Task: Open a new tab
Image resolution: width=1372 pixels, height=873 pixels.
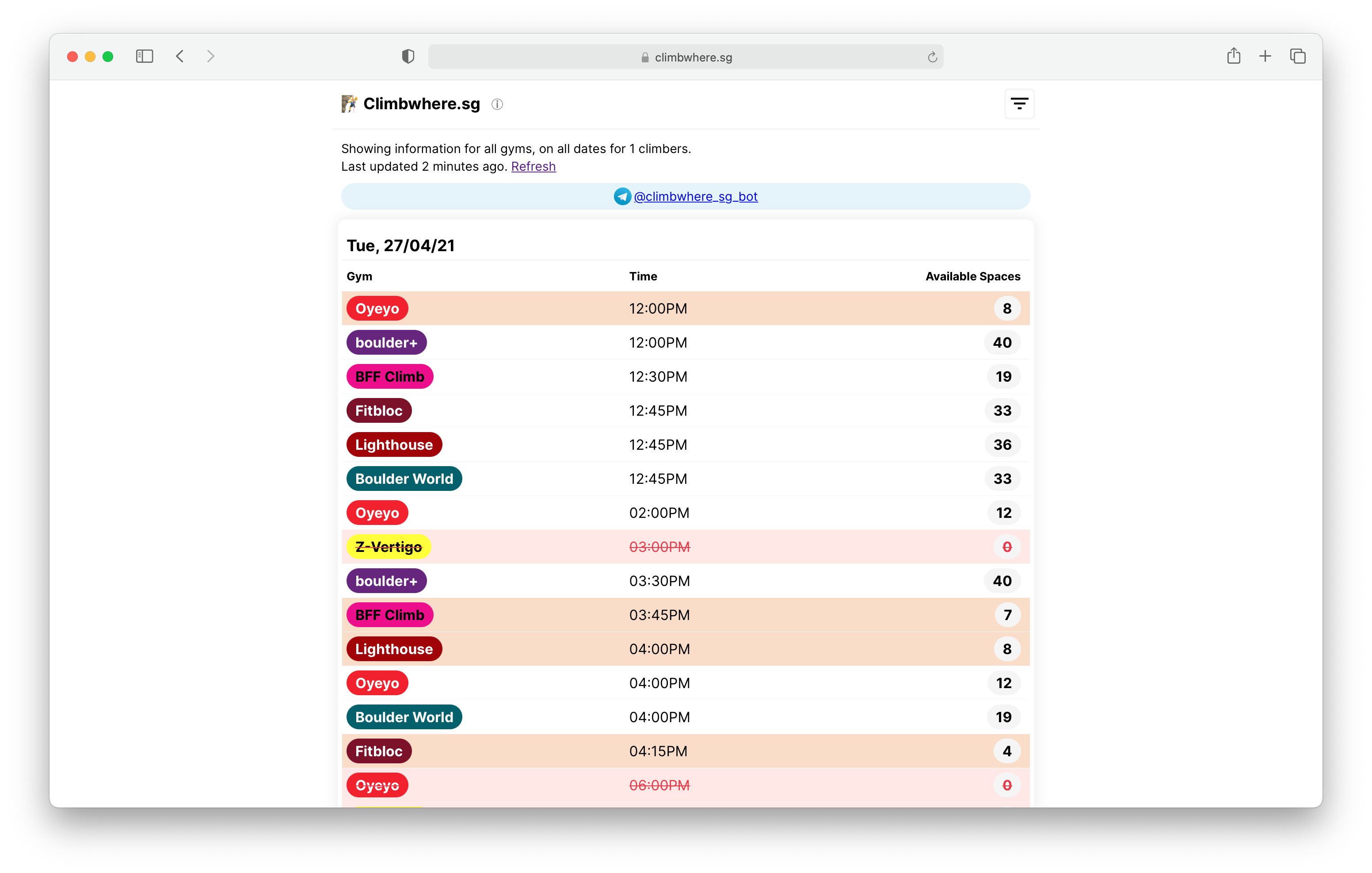Action: [1265, 57]
